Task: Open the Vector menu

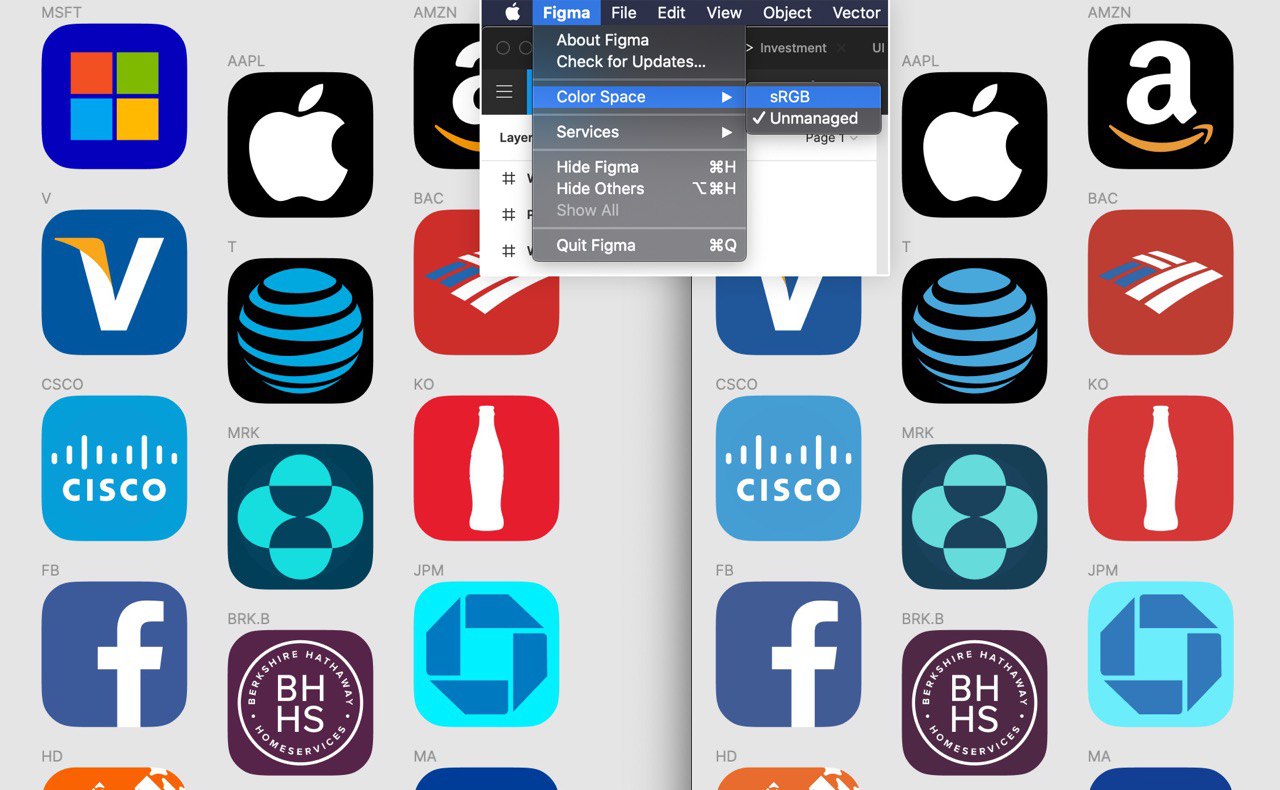Action: click(856, 13)
